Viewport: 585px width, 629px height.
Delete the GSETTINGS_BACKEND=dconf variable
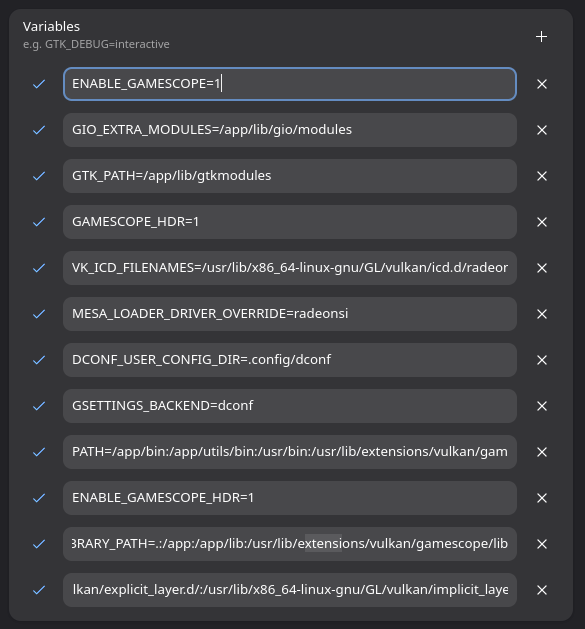[x=542, y=406]
